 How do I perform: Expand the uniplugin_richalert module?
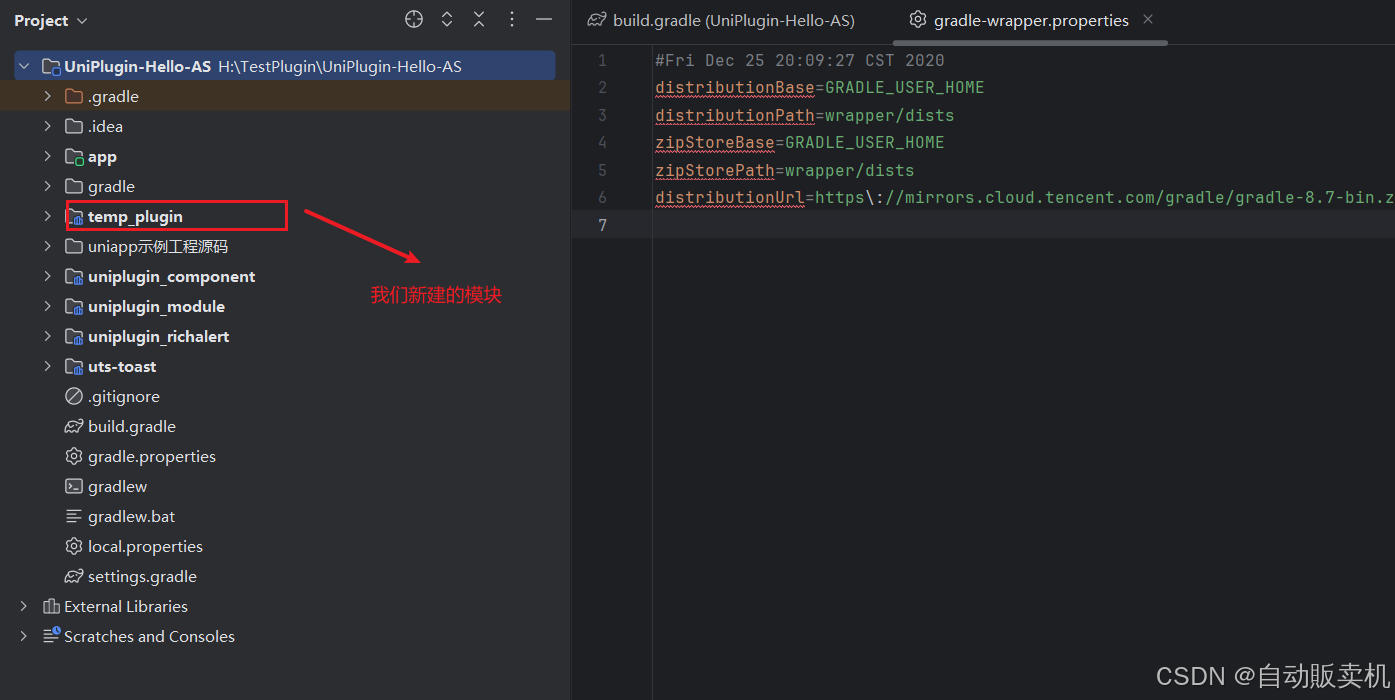pos(47,336)
